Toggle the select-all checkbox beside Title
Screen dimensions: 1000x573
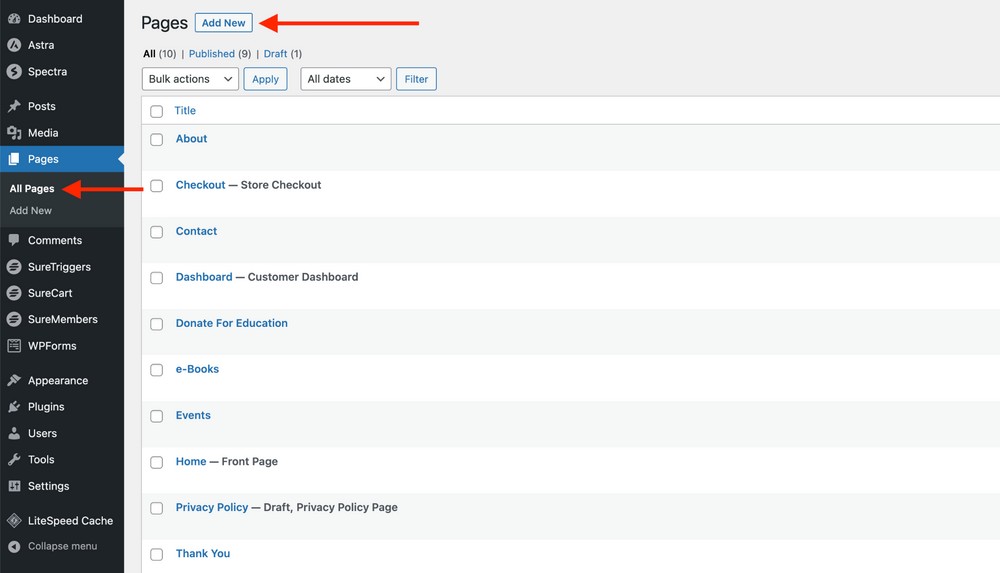click(157, 111)
